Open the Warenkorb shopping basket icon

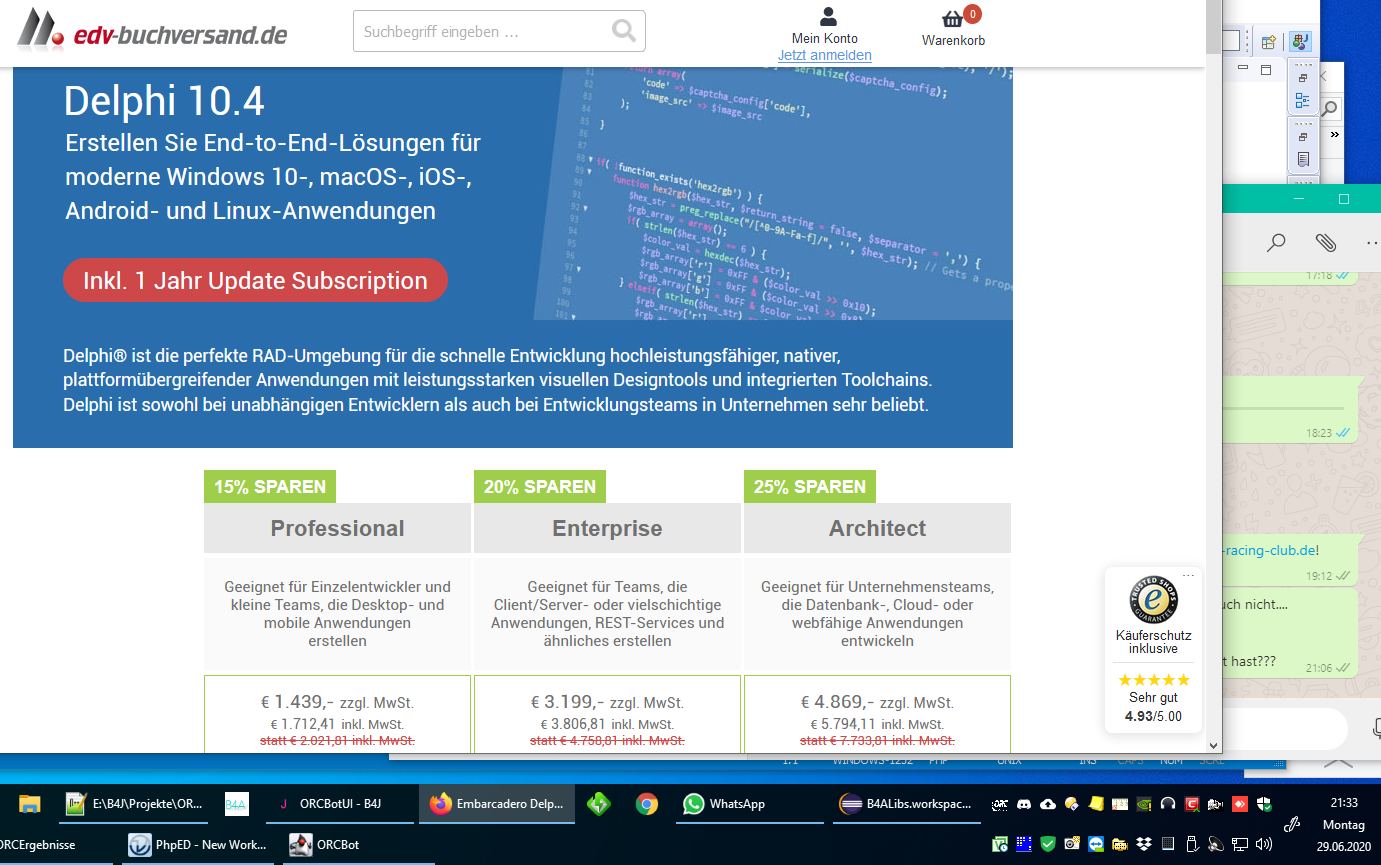(x=953, y=19)
